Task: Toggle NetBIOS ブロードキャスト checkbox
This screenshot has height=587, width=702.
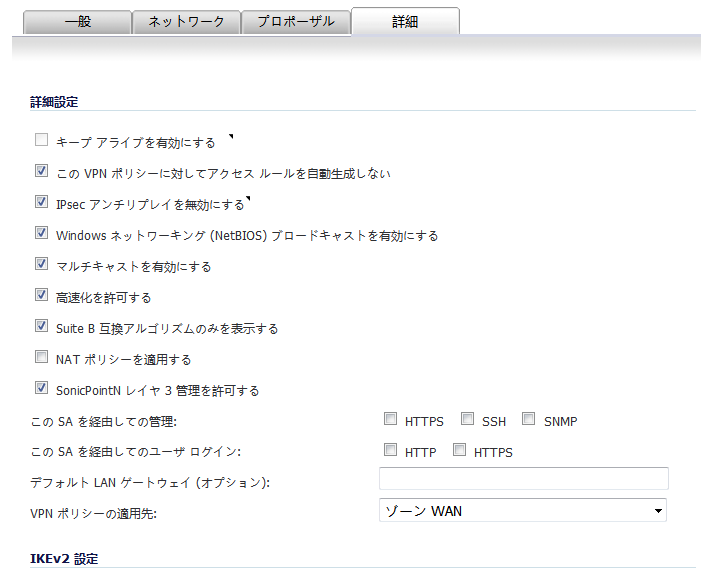Action: (x=41, y=233)
